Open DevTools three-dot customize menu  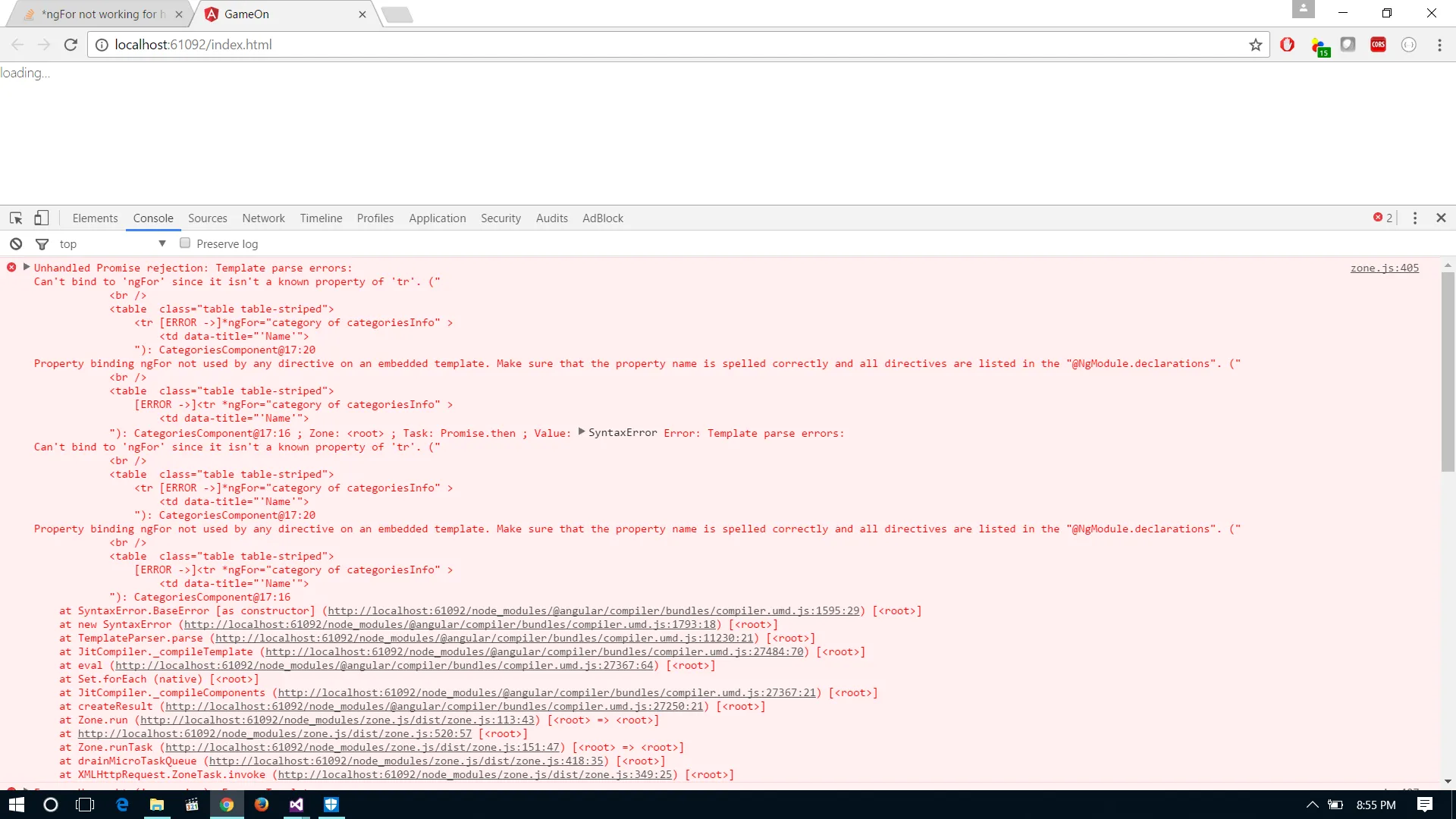coord(1415,218)
